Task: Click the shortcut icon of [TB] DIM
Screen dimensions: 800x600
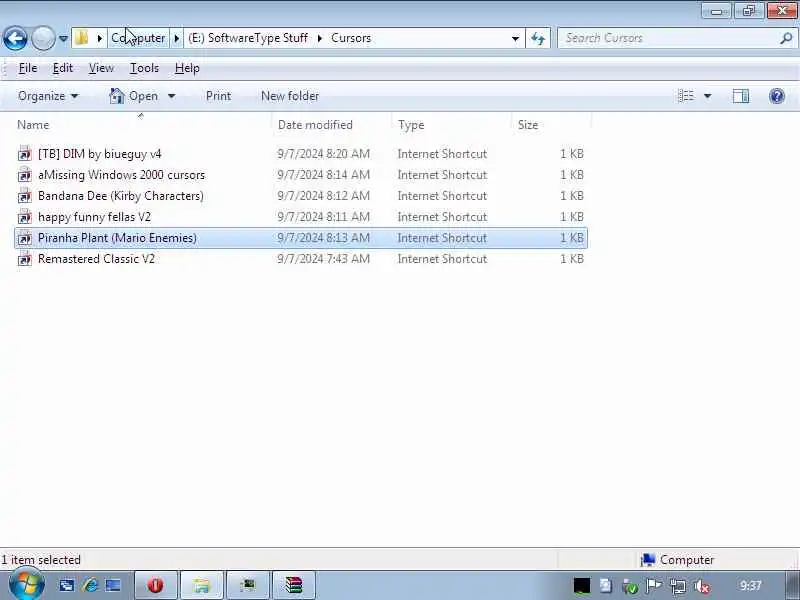Action: coord(24,154)
